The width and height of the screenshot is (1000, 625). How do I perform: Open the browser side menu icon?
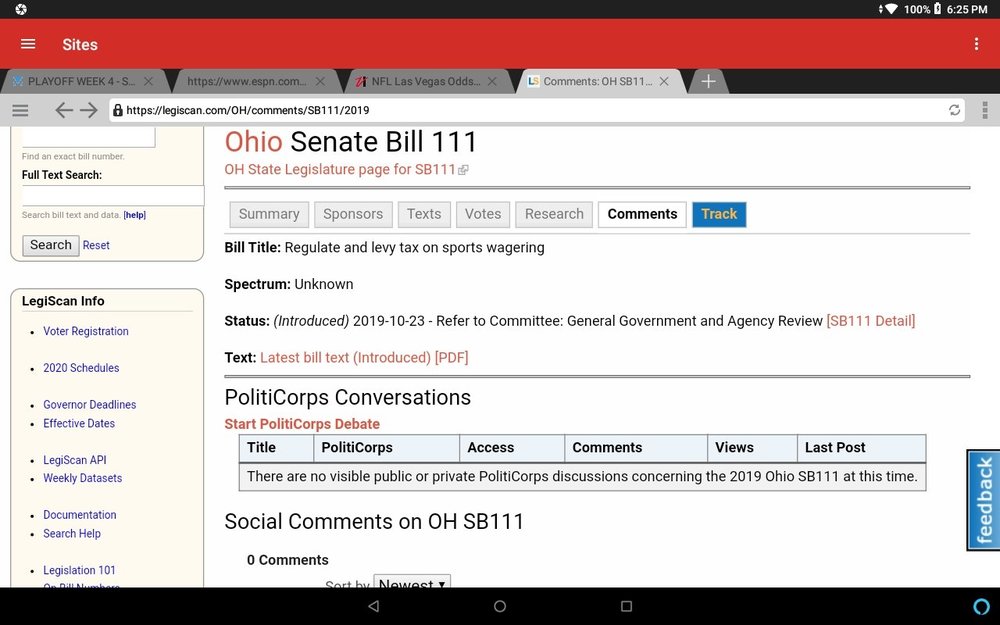(20, 110)
